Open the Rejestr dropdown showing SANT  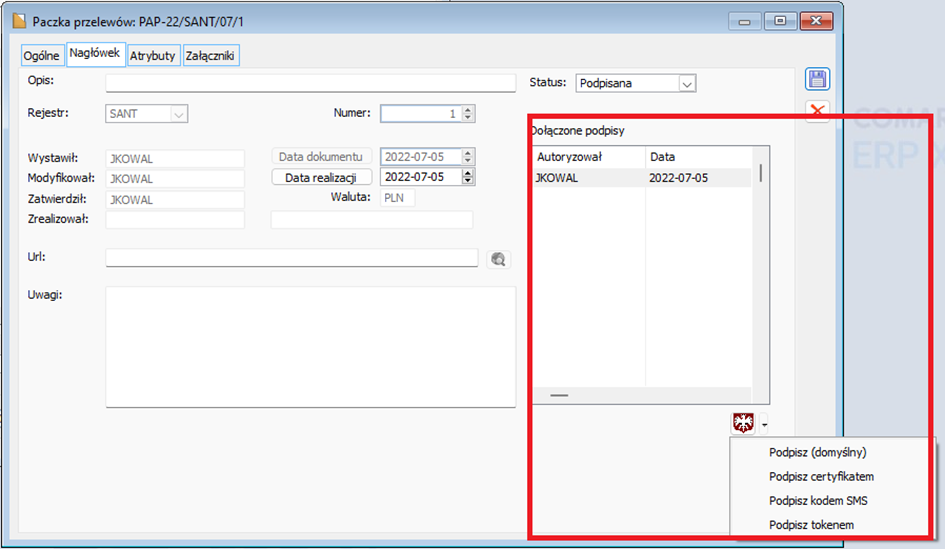click(x=178, y=114)
